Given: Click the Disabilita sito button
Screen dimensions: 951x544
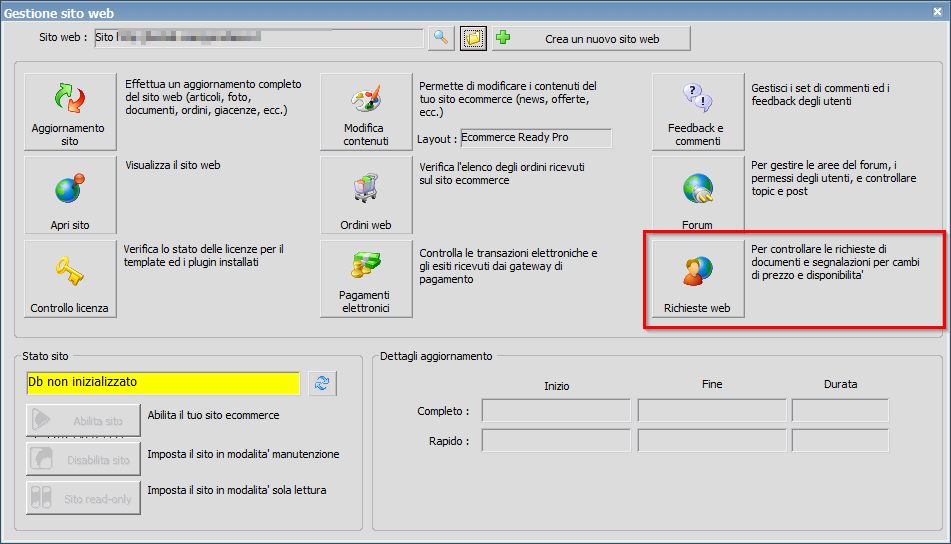Looking at the screenshot, I should [x=83, y=459].
